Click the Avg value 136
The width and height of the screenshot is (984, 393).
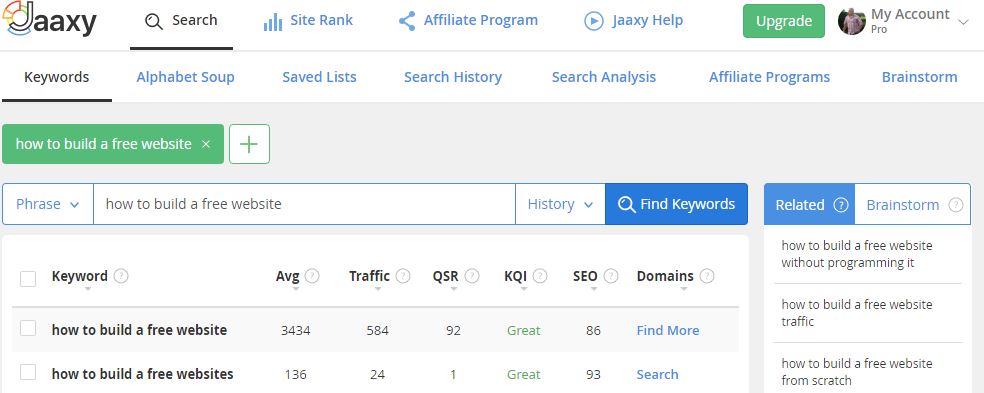296,375
